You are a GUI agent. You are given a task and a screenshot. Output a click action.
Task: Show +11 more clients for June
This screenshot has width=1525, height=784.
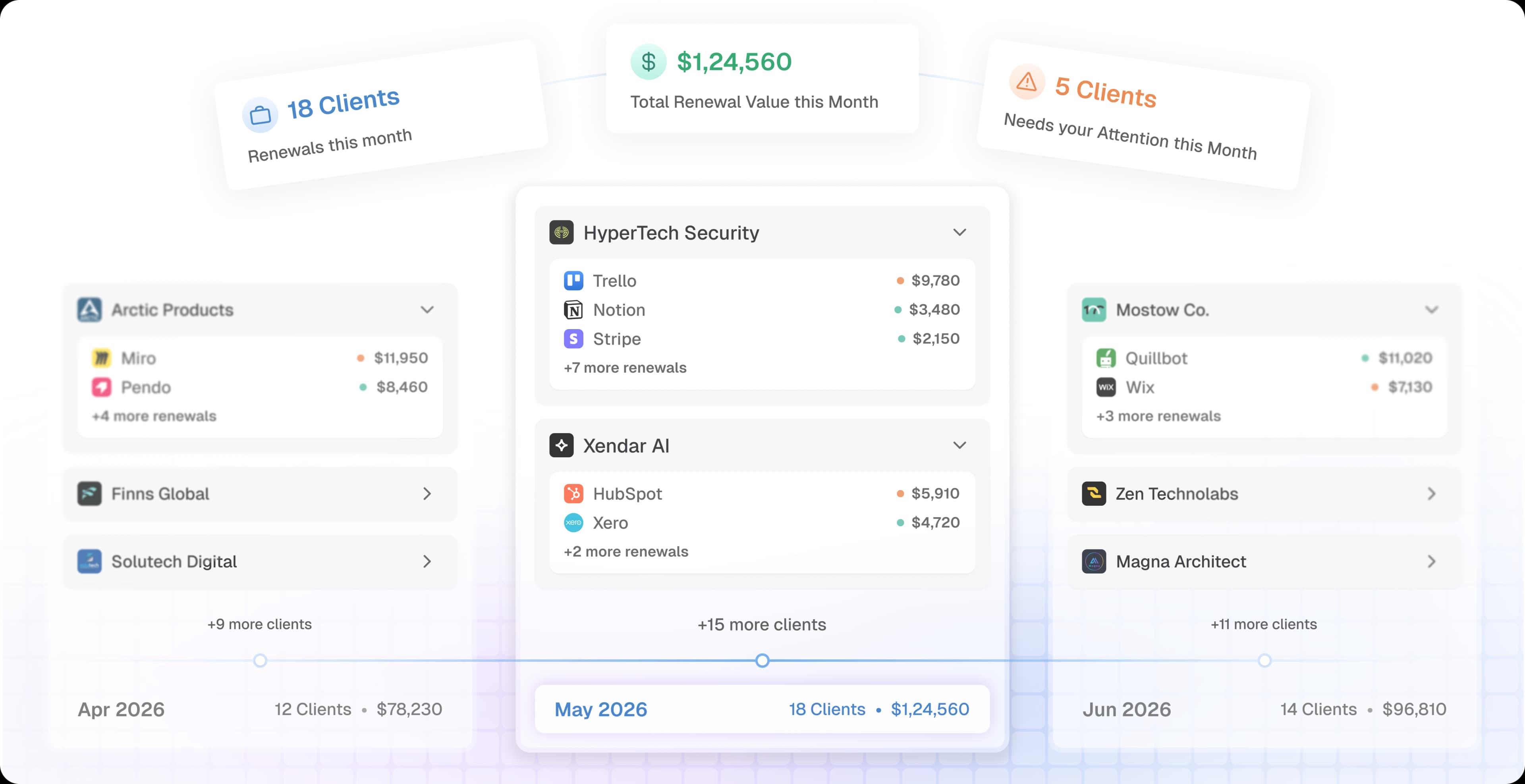(1264, 624)
